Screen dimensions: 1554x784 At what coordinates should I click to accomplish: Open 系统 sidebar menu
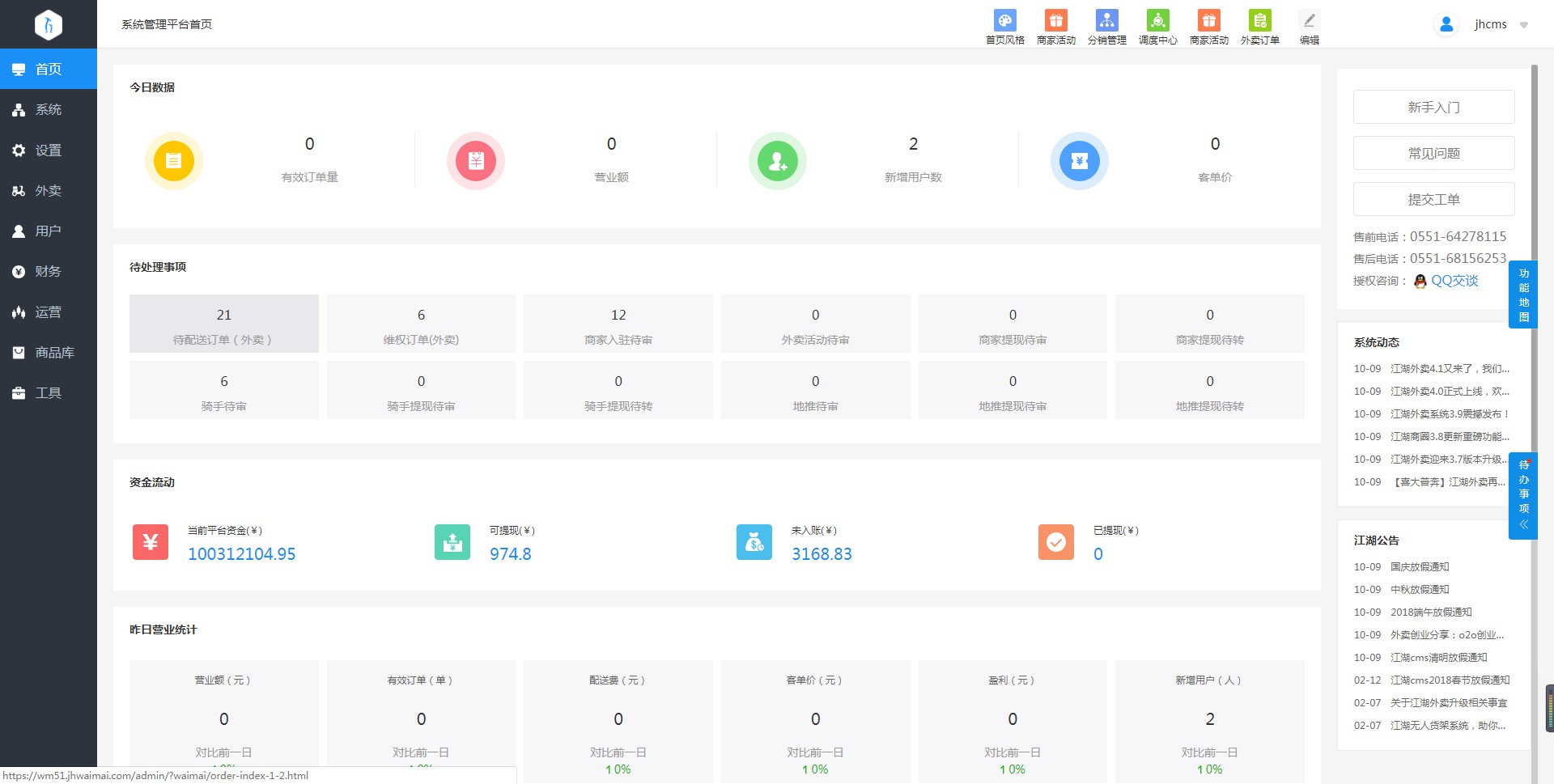(x=49, y=109)
